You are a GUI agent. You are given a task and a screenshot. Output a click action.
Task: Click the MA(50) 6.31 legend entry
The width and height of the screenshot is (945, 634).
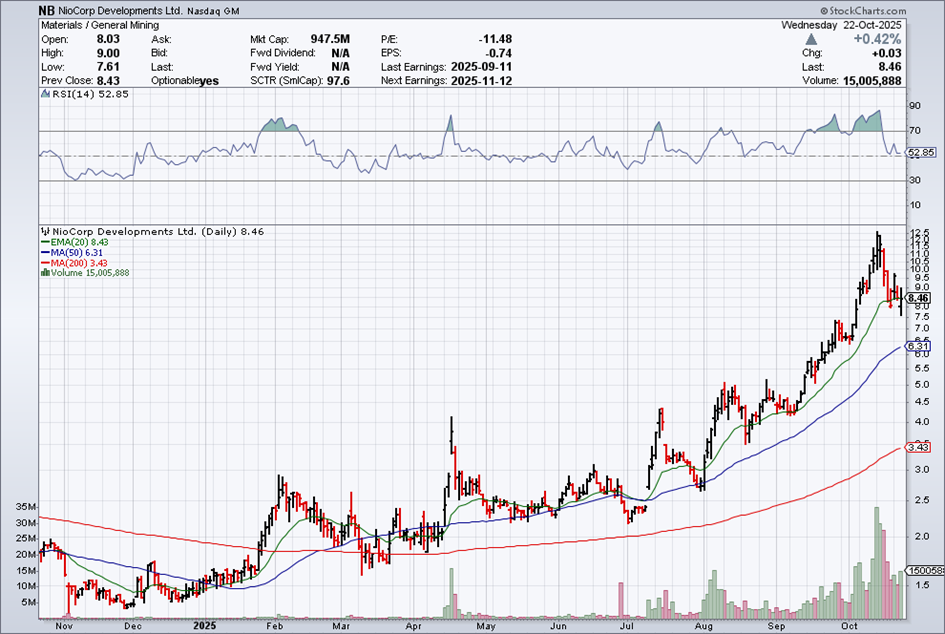(x=72, y=253)
